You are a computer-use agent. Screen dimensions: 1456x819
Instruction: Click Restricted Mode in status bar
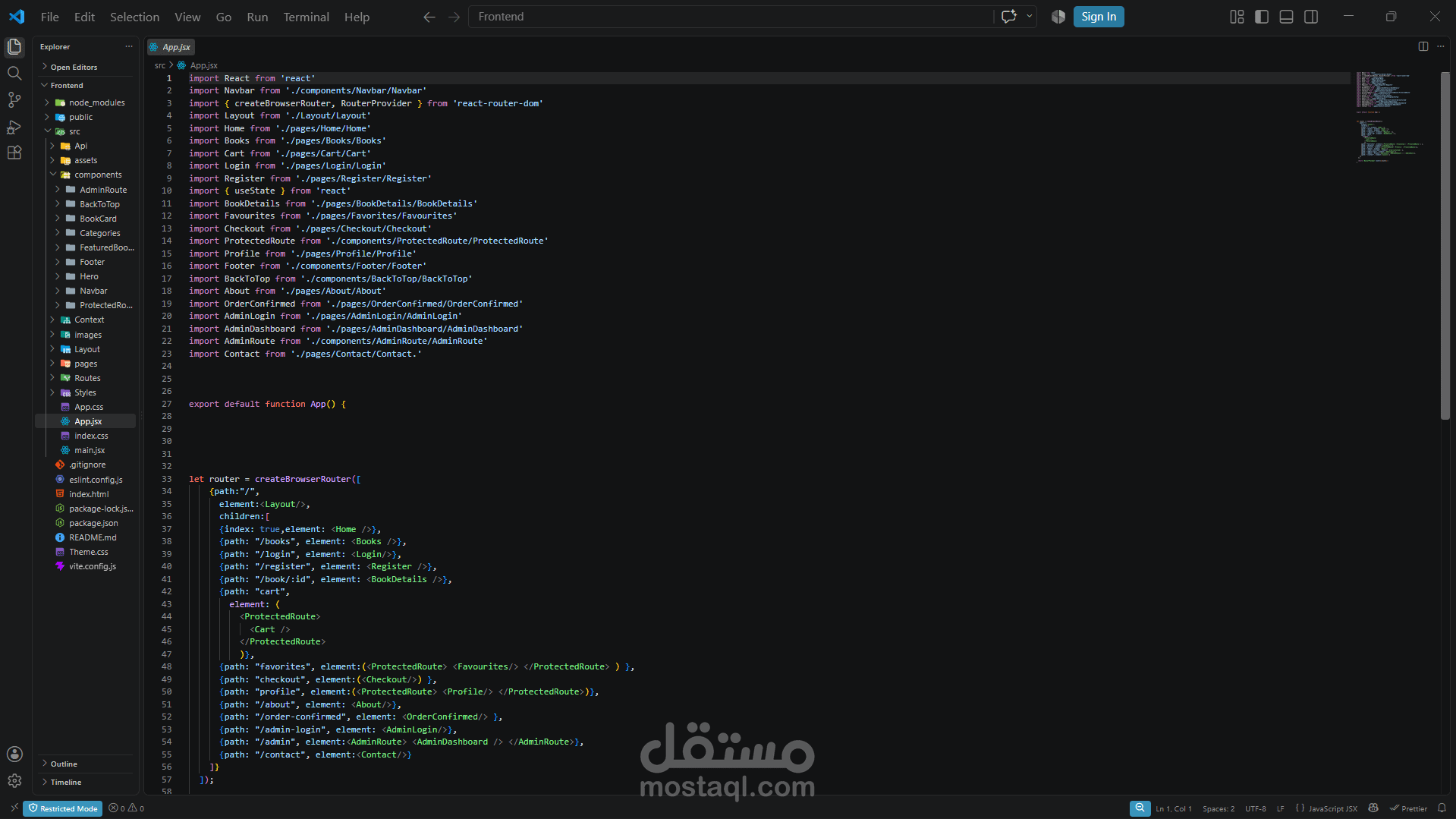(x=63, y=808)
